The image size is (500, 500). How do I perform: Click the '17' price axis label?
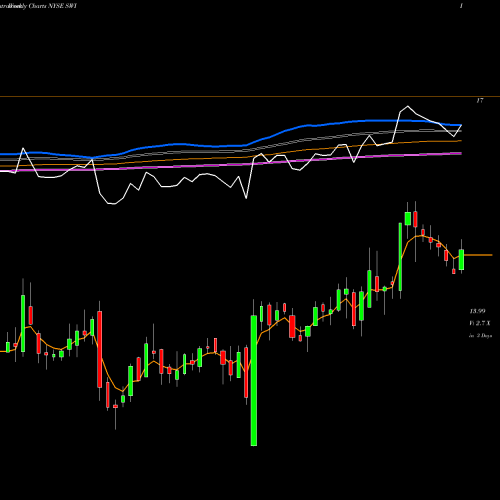(x=480, y=100)
